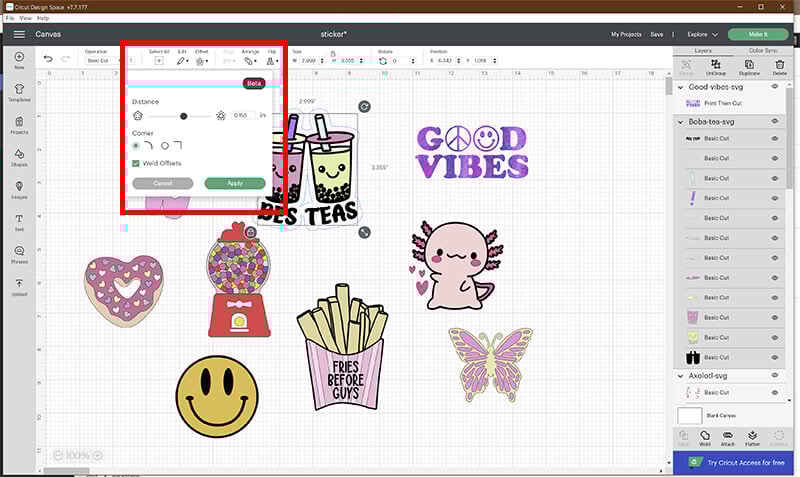Image resolution: width=800 pixels, height=477 pixels.
Task: Hide the purple straw Basic Cut layer
Action: (774, 198)
